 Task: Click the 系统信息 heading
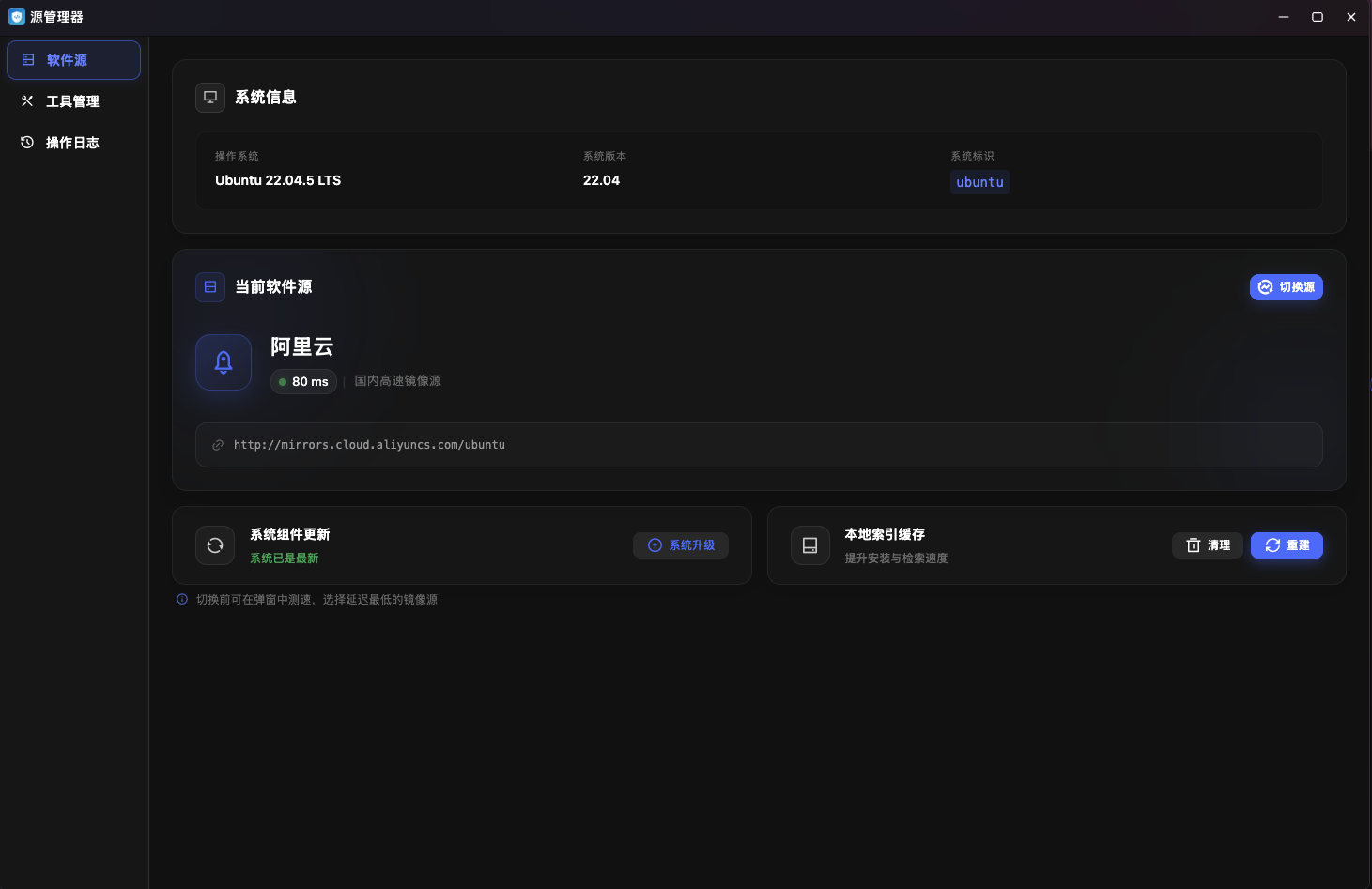[x=266, y=98]
